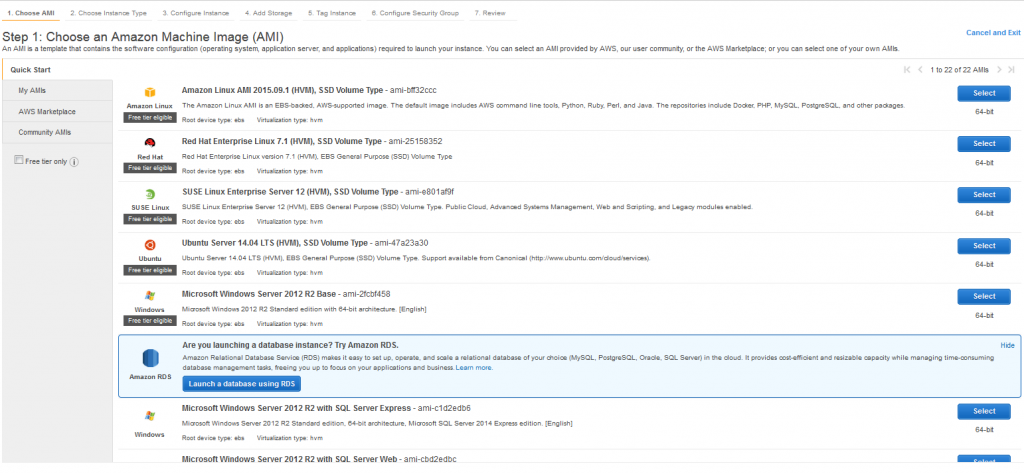The width and height of the screenshot is (1024, 474).
Task: Click the Amazon RDS banner heading
Action: tap(290, 345)
